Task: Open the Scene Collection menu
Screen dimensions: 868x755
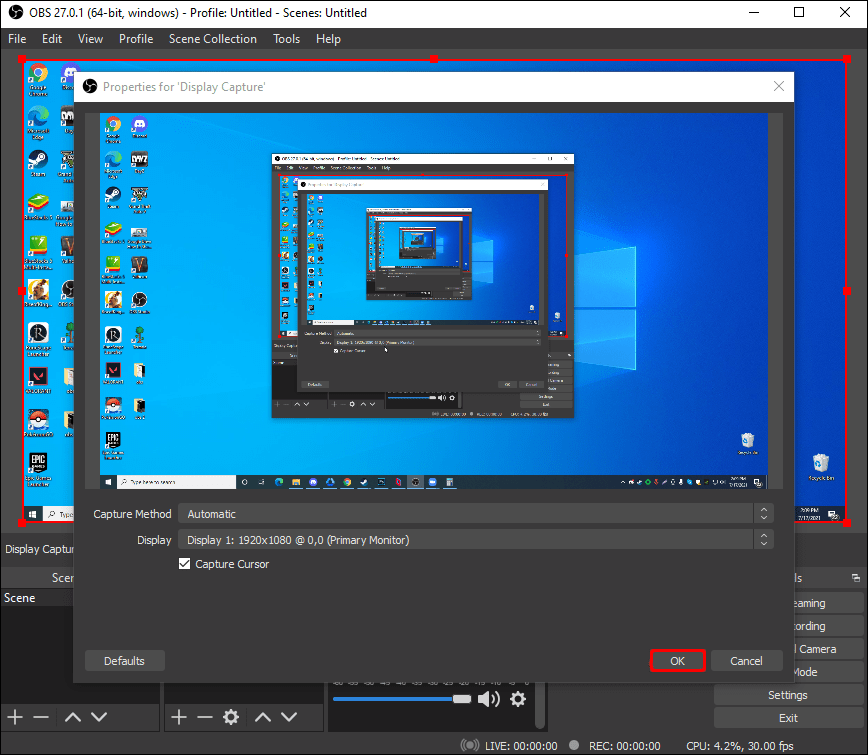Action: pos(213,39)
